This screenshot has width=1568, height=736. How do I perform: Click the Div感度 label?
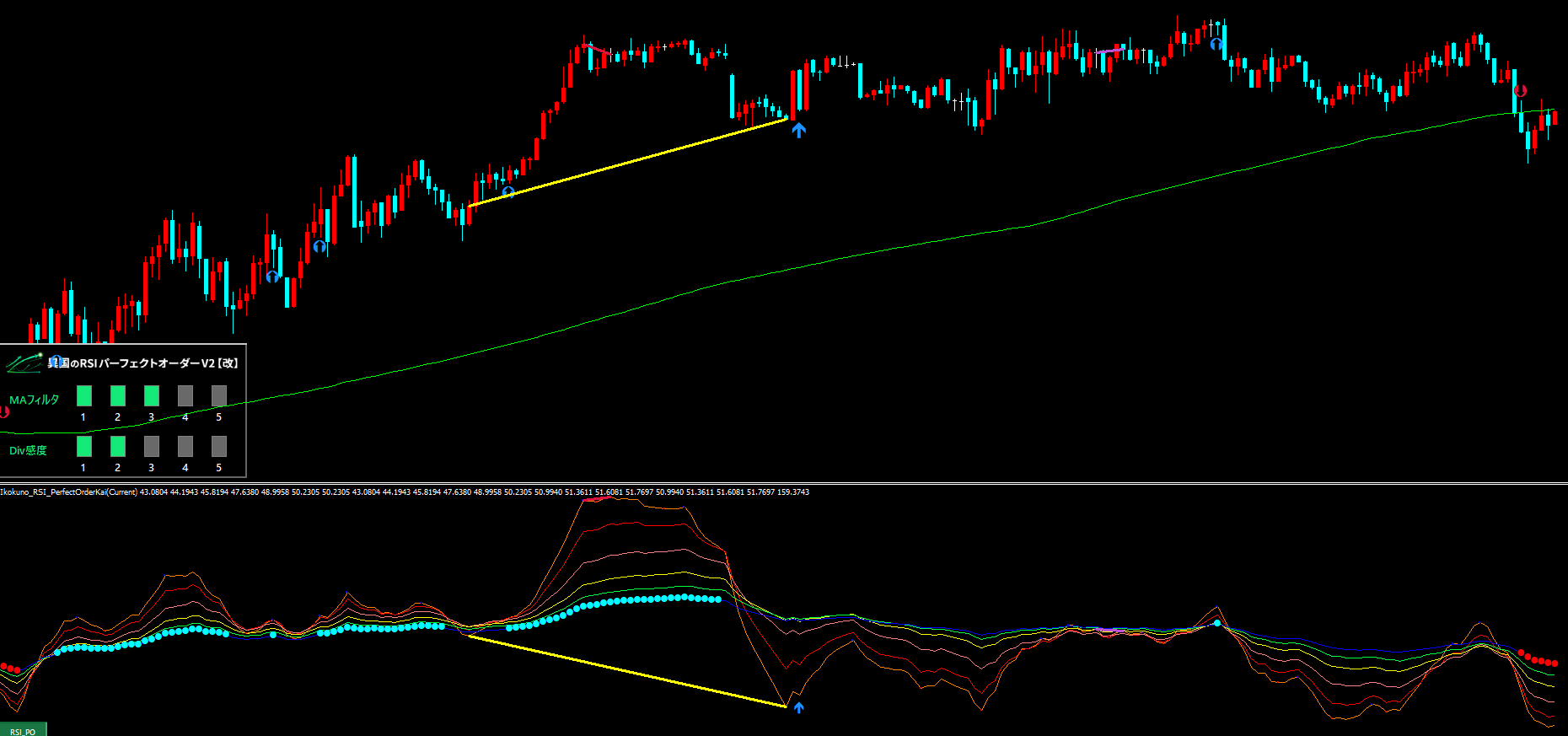[x=28, y=450]
